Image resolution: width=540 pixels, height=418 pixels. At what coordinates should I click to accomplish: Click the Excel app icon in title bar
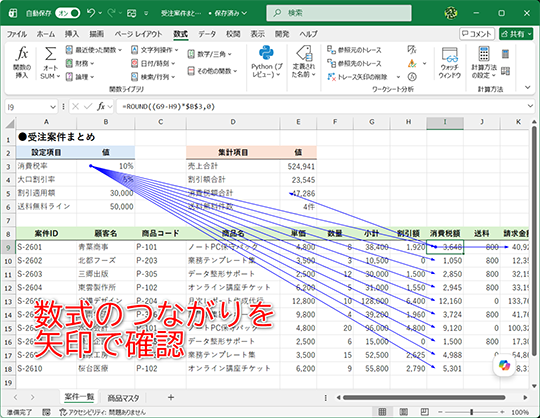(13, 13)
